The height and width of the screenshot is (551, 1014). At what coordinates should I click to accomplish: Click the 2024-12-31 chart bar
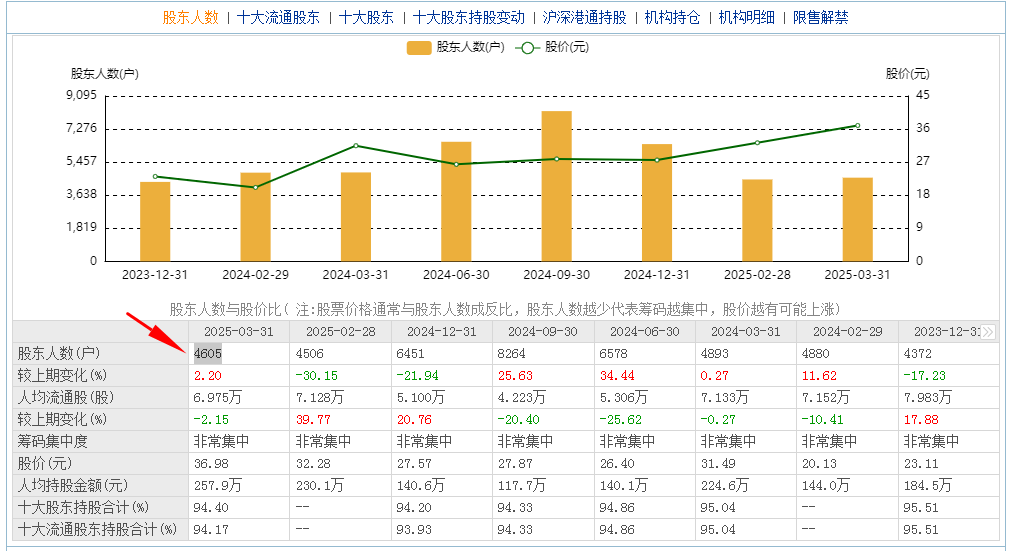(657, 202)
